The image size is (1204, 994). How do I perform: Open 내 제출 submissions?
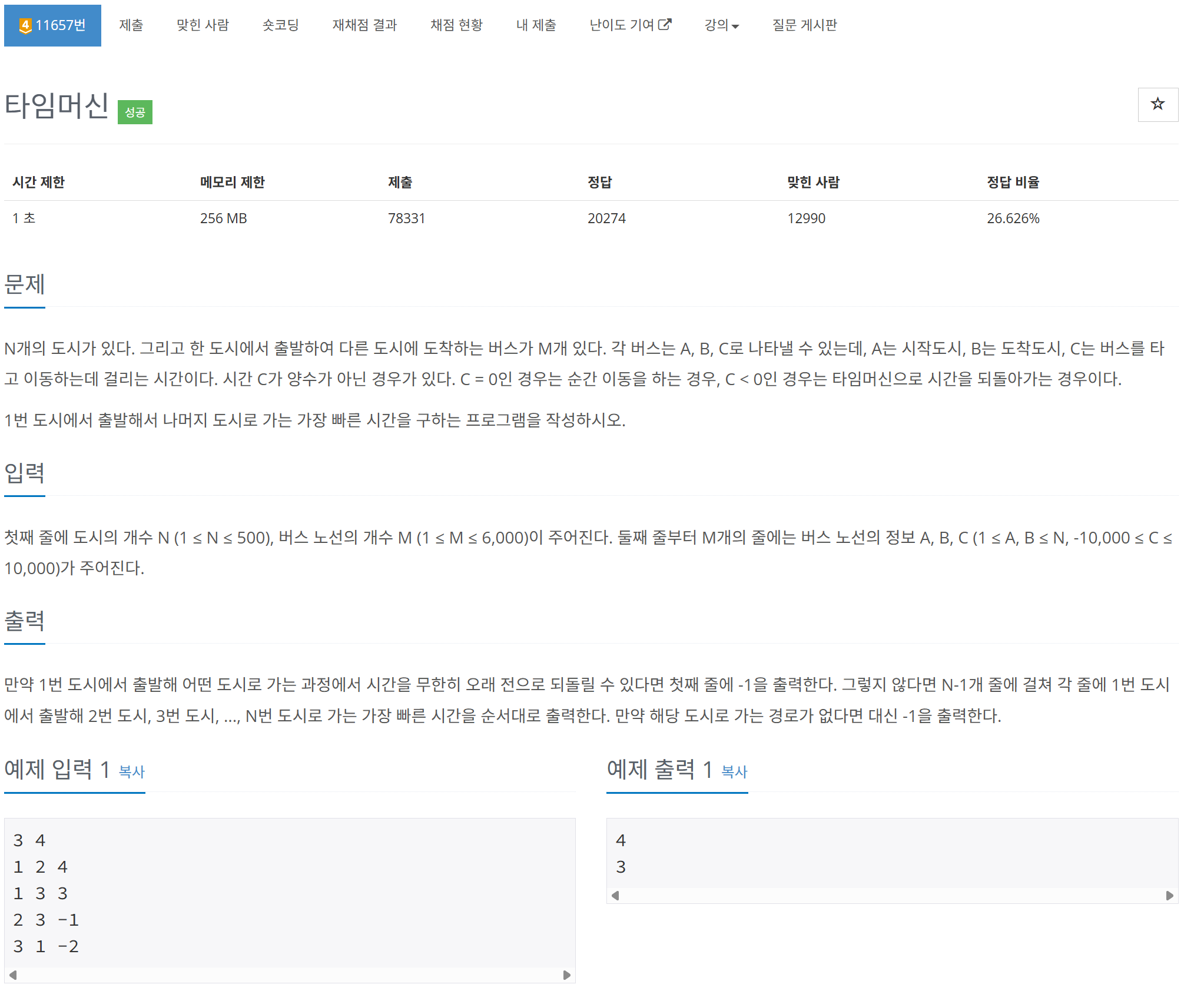point(536,25)
